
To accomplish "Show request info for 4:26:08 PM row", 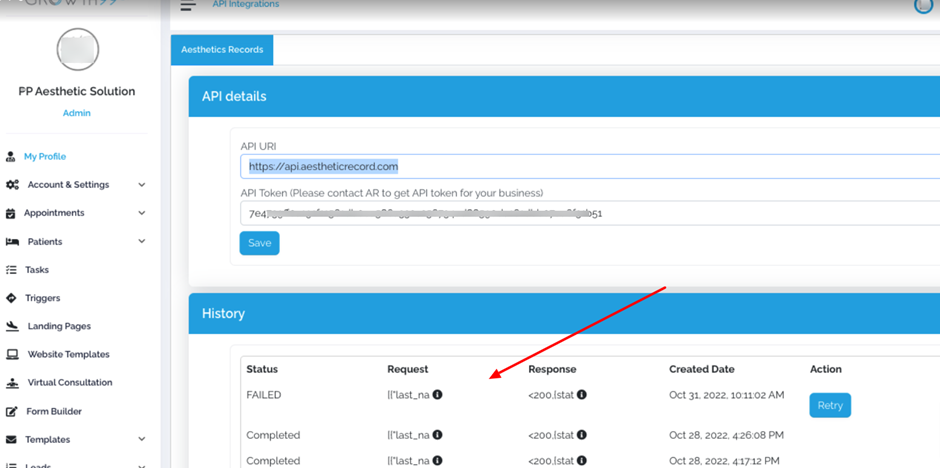I will 438,435.
